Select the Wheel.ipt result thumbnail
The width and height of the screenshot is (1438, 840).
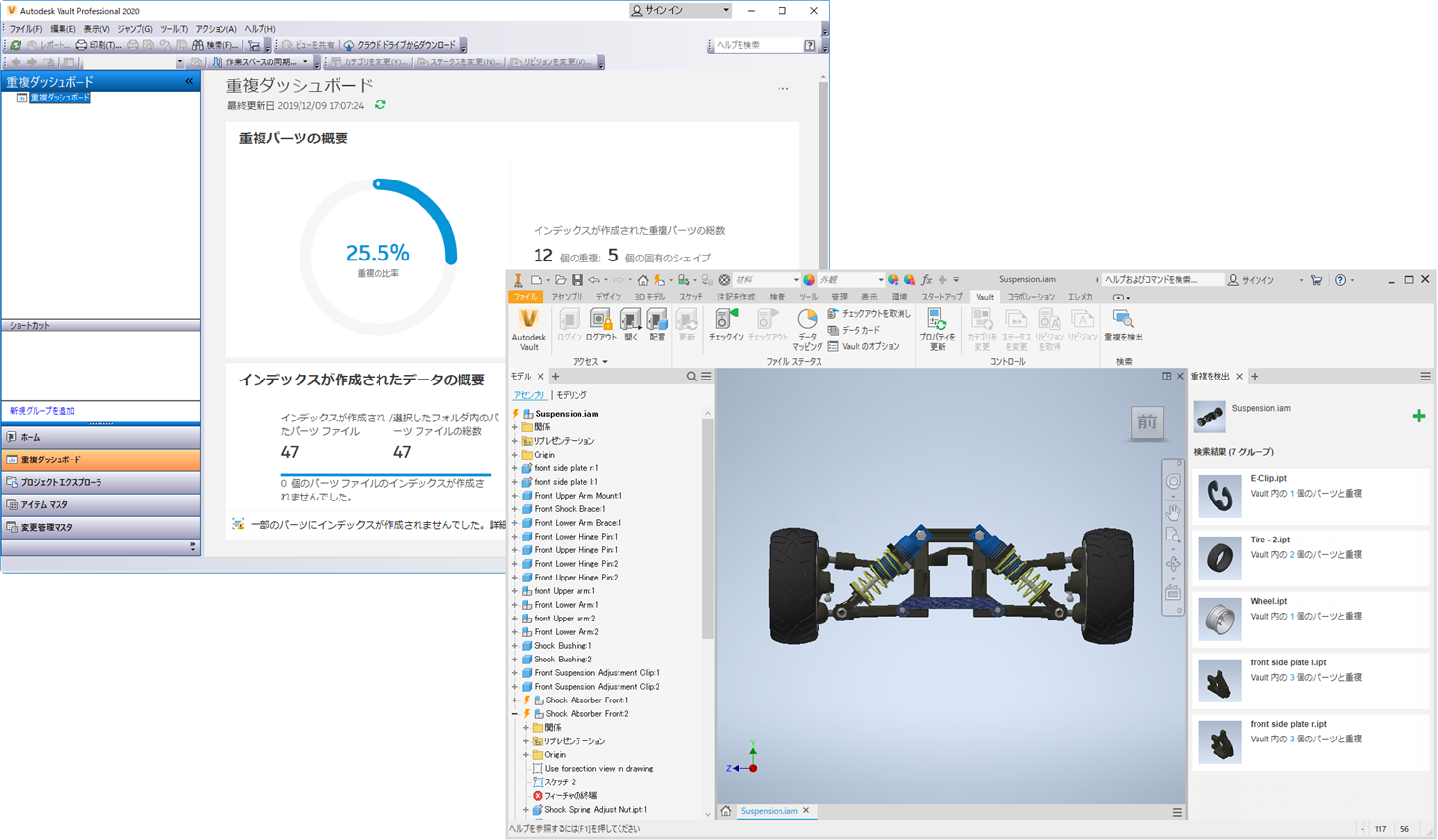pos(1219,619)
